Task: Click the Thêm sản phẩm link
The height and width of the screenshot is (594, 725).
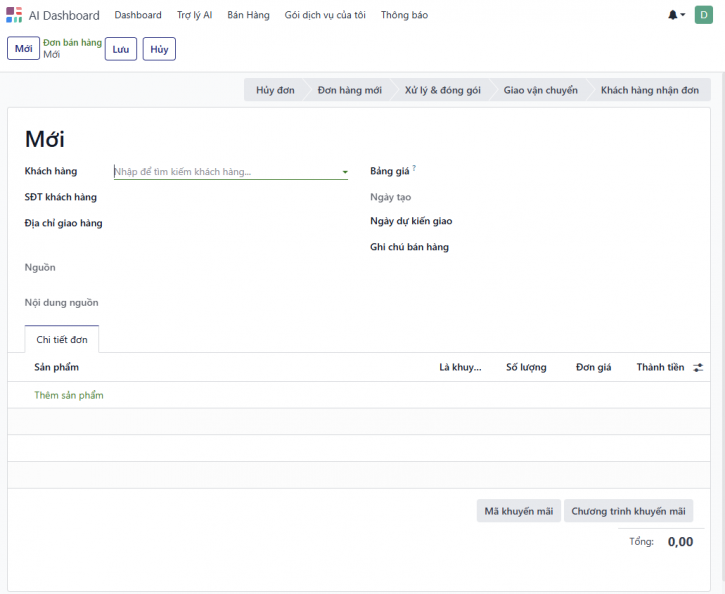Action: coord(69,395)
